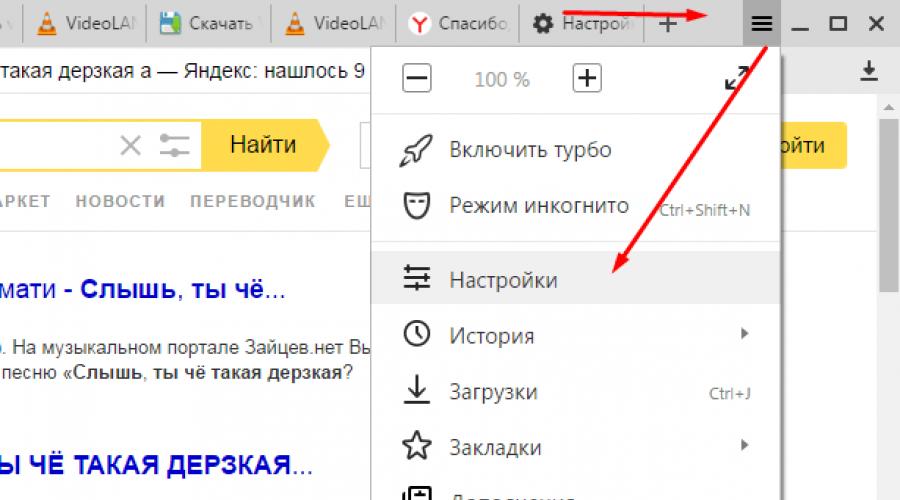The image size is (900, 500).
Task: Click the yellow Найти search button
Action: (x=263, y=145)
